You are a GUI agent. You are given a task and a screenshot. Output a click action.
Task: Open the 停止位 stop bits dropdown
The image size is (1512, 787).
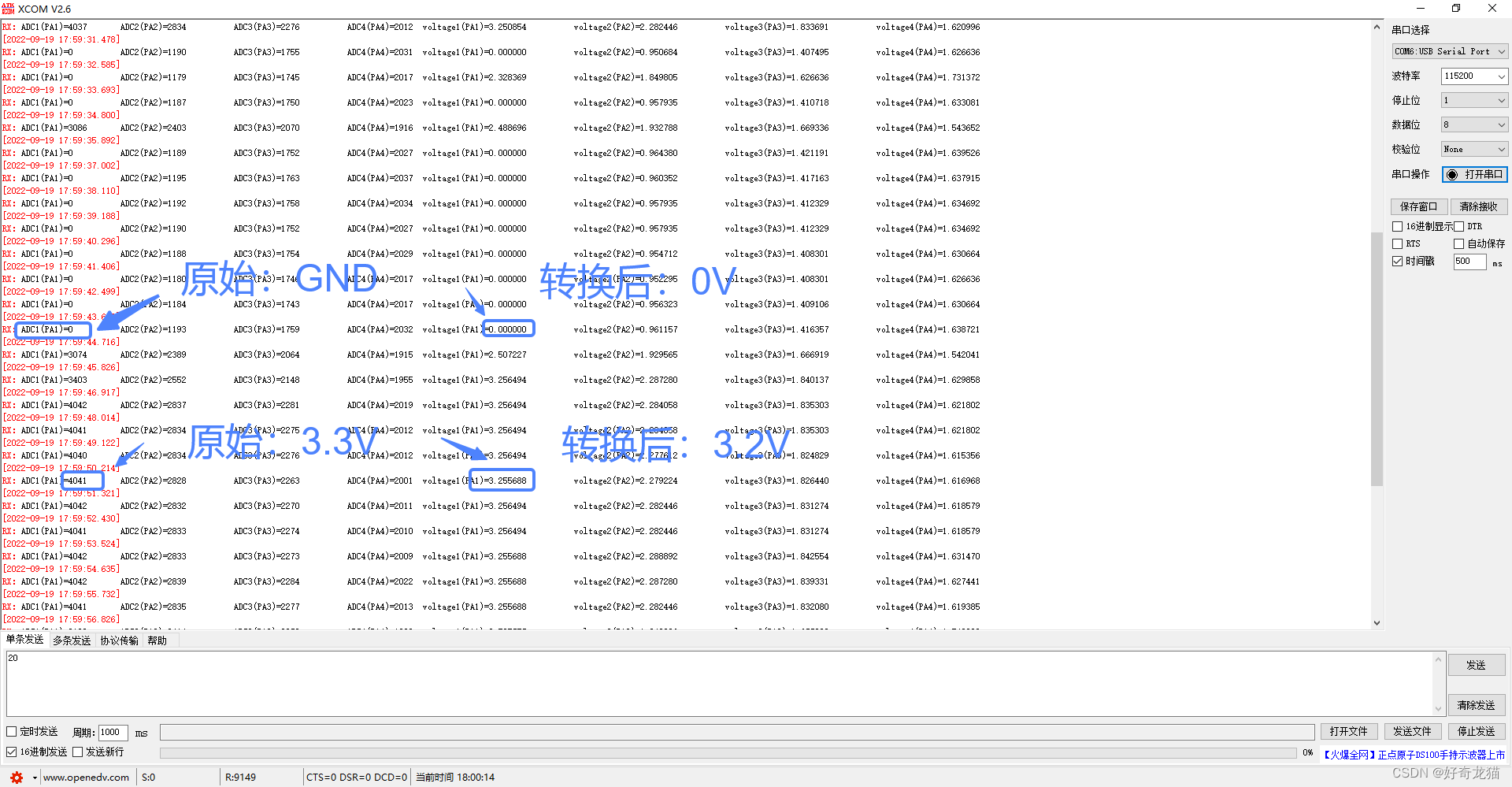click(x=1475, y=100)
